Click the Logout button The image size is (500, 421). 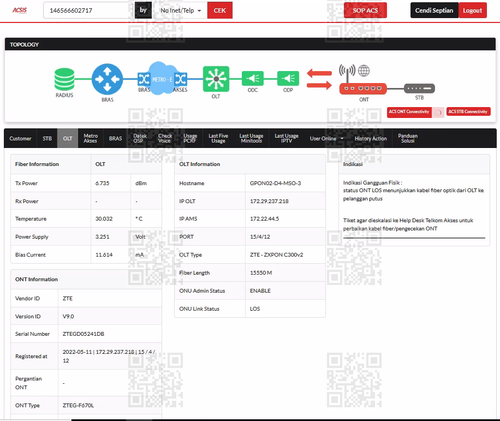472,10
